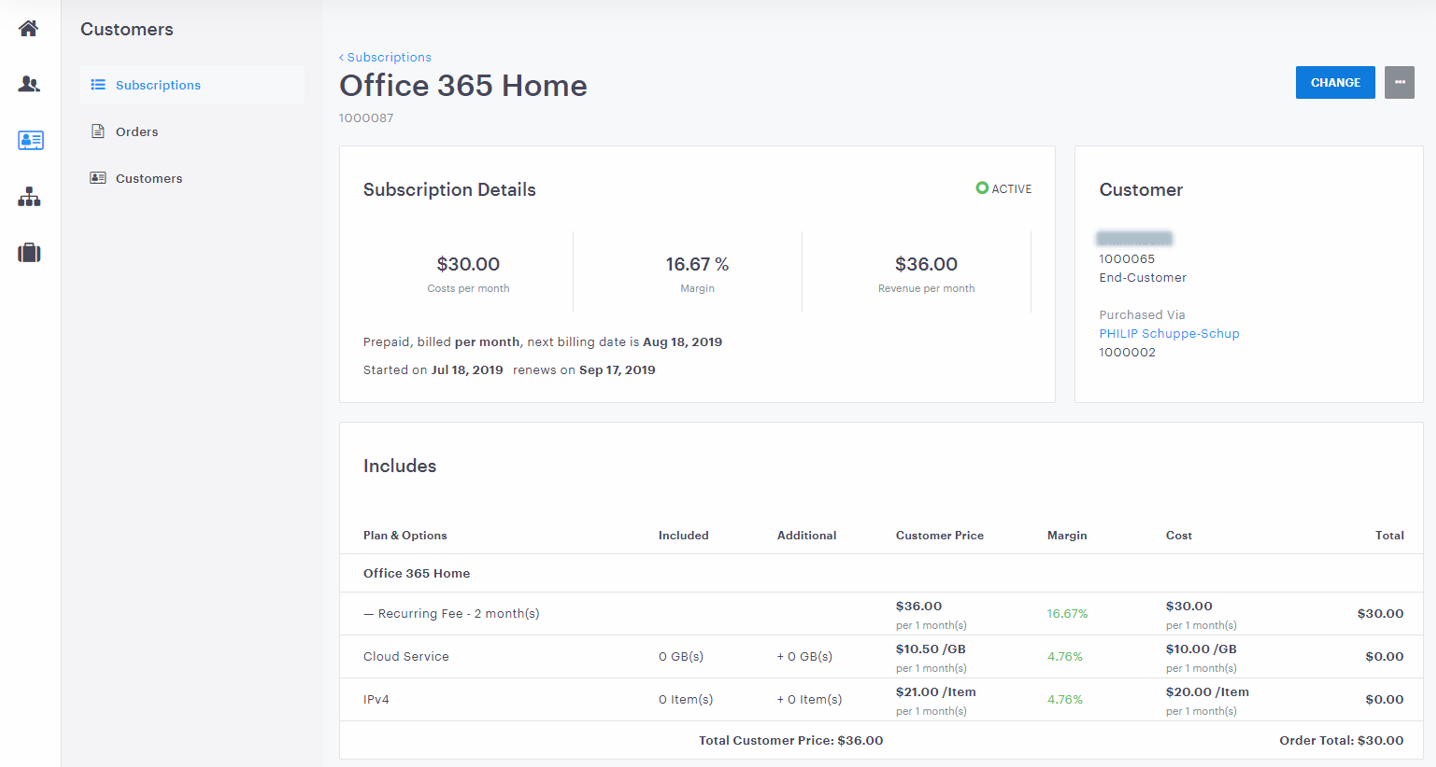Screen dimensions: 1436x767
Task: Click the Customer card heading
Action: pyautogui.click(x=1141, y=190)
